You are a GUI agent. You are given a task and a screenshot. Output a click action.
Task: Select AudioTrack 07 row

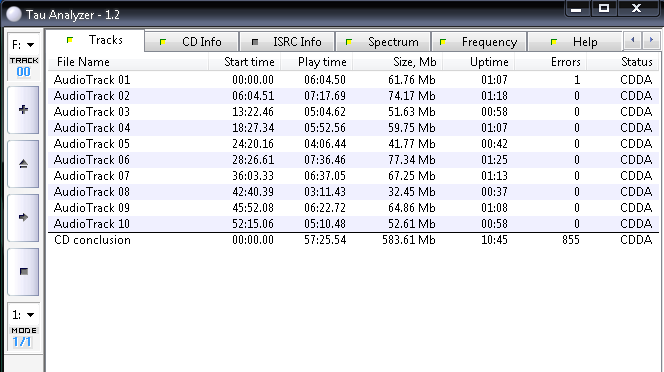click(x=353, y=176)
